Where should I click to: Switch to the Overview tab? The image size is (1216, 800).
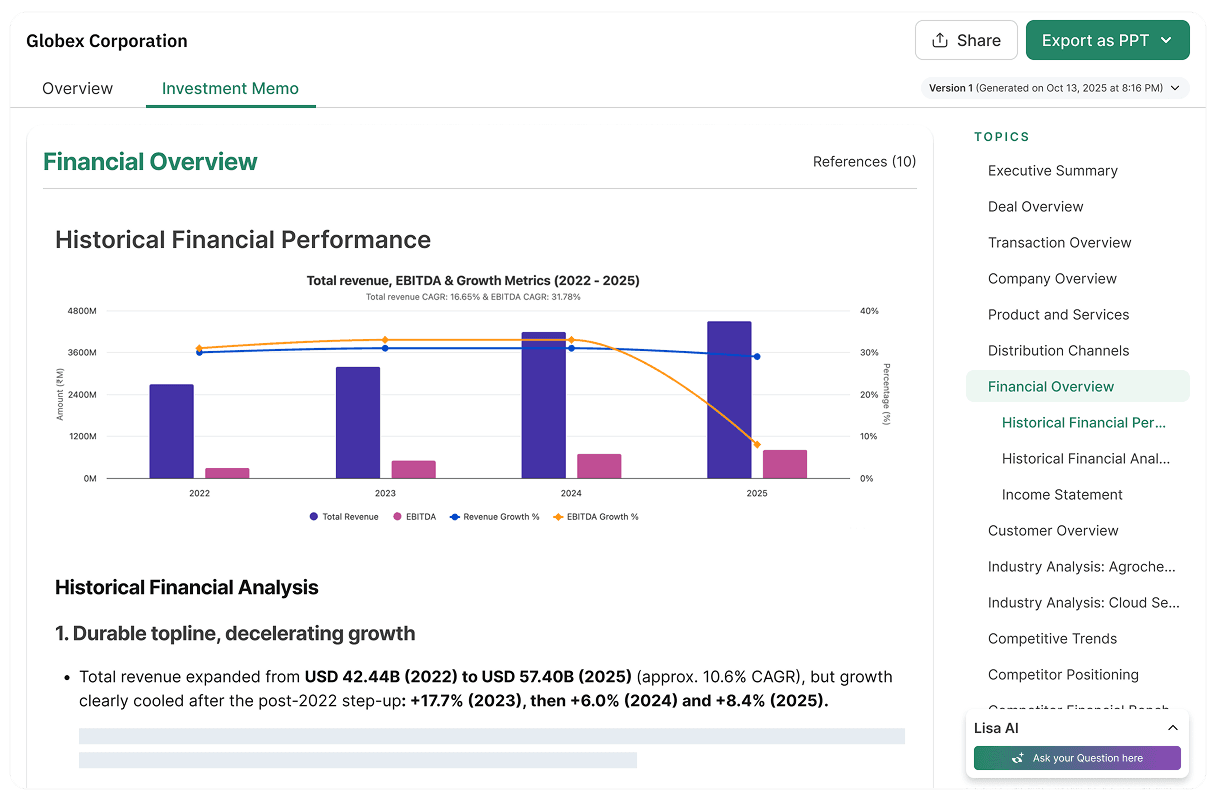(77, 88)
